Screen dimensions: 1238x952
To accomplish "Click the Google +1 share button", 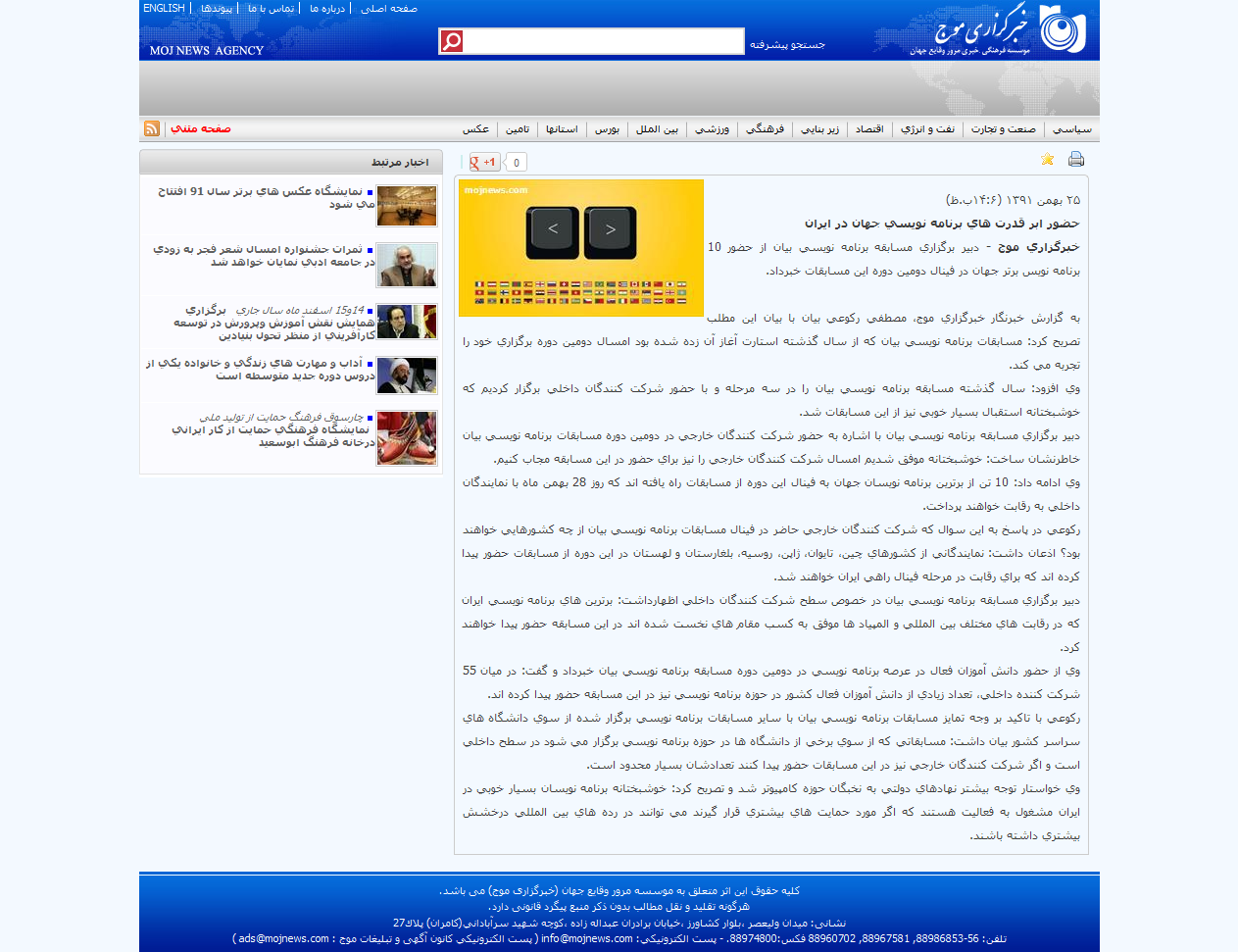I will (484, 162).
